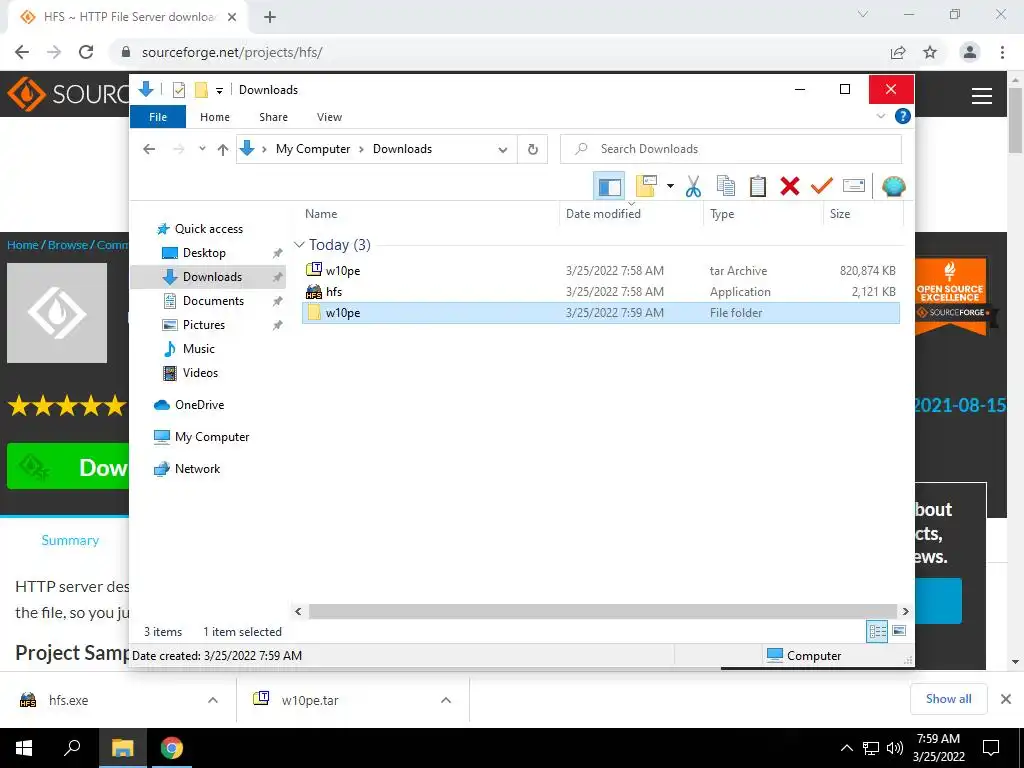Click the taskbar search magnifier
This screenshot has height=768, width=1024.
pos(72,747)
